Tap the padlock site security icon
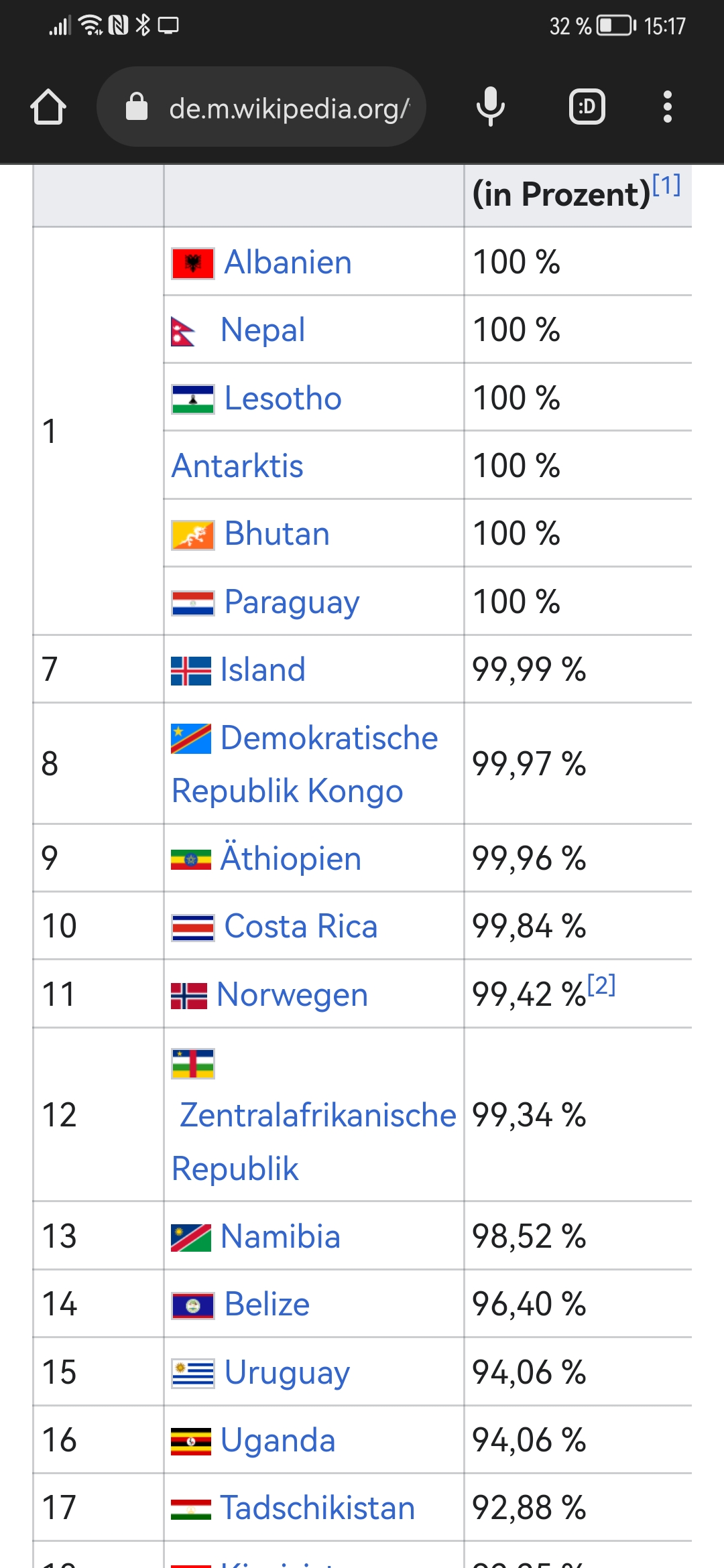 click(137, 107)
